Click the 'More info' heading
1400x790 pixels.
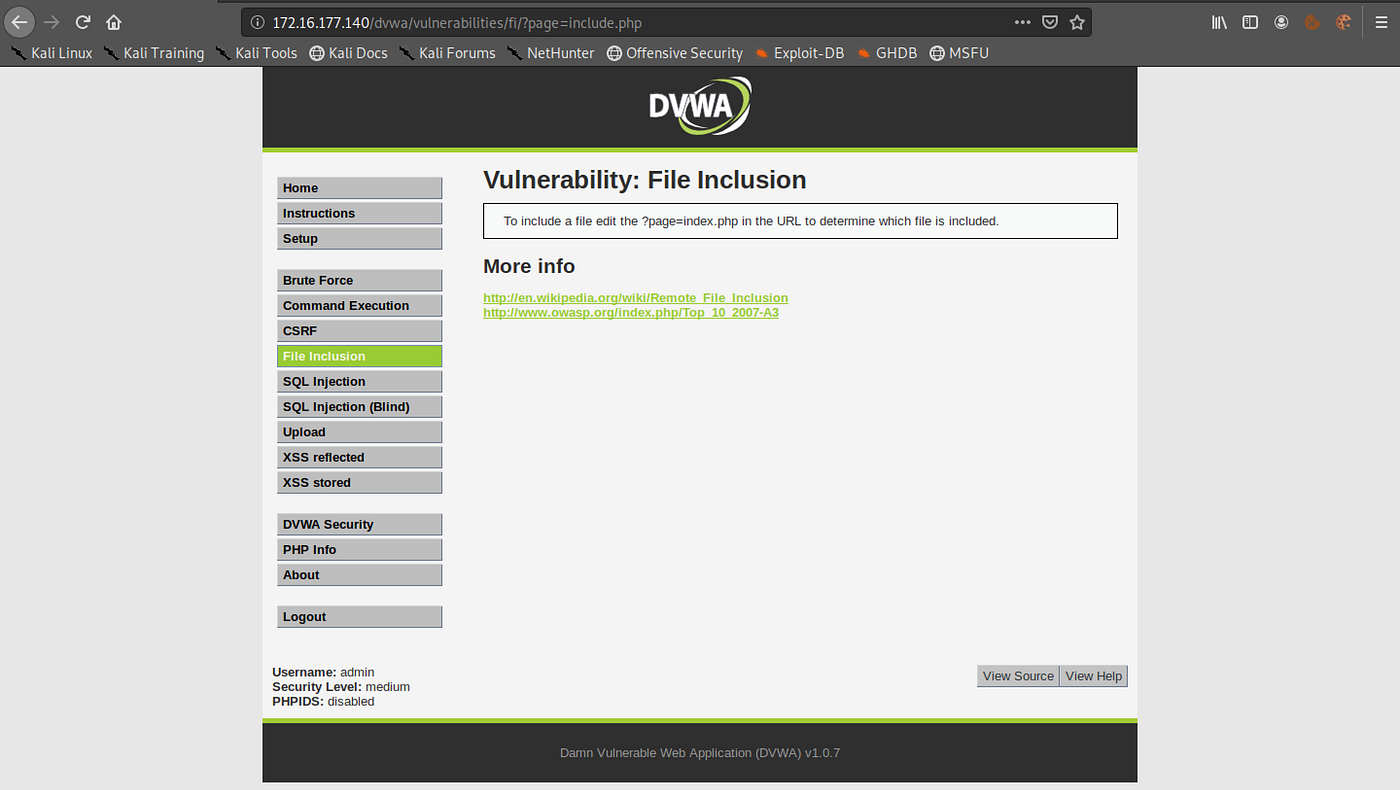click(x=529, y=266)
